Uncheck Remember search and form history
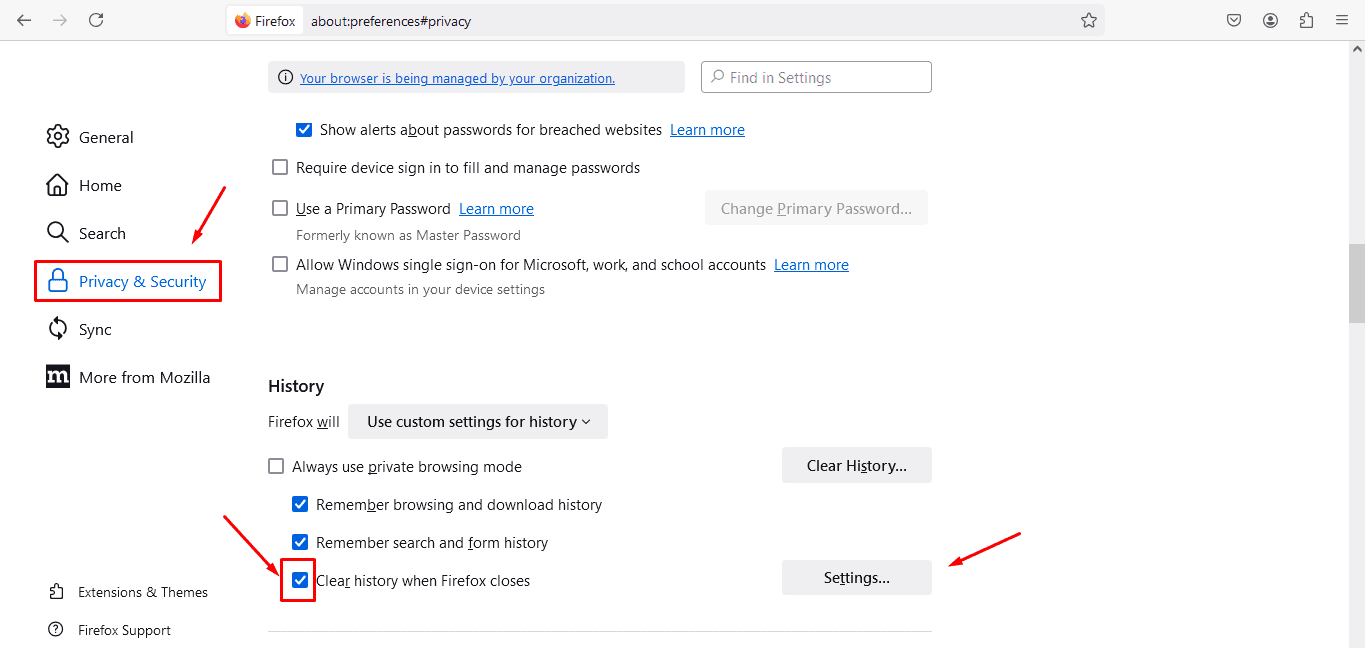 [300, 543]
